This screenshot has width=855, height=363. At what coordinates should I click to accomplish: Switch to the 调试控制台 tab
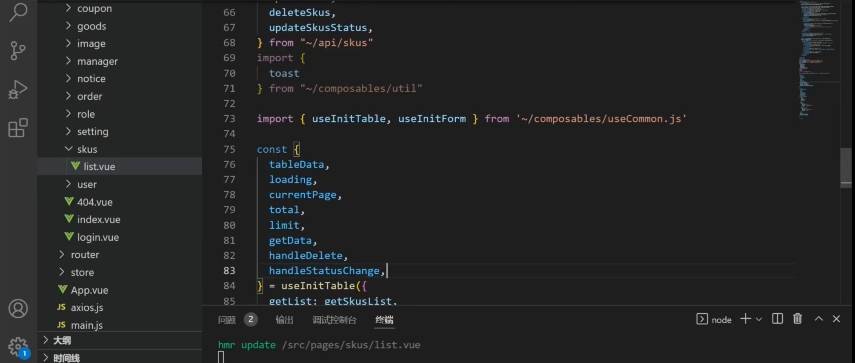click(x=334, y=320)
